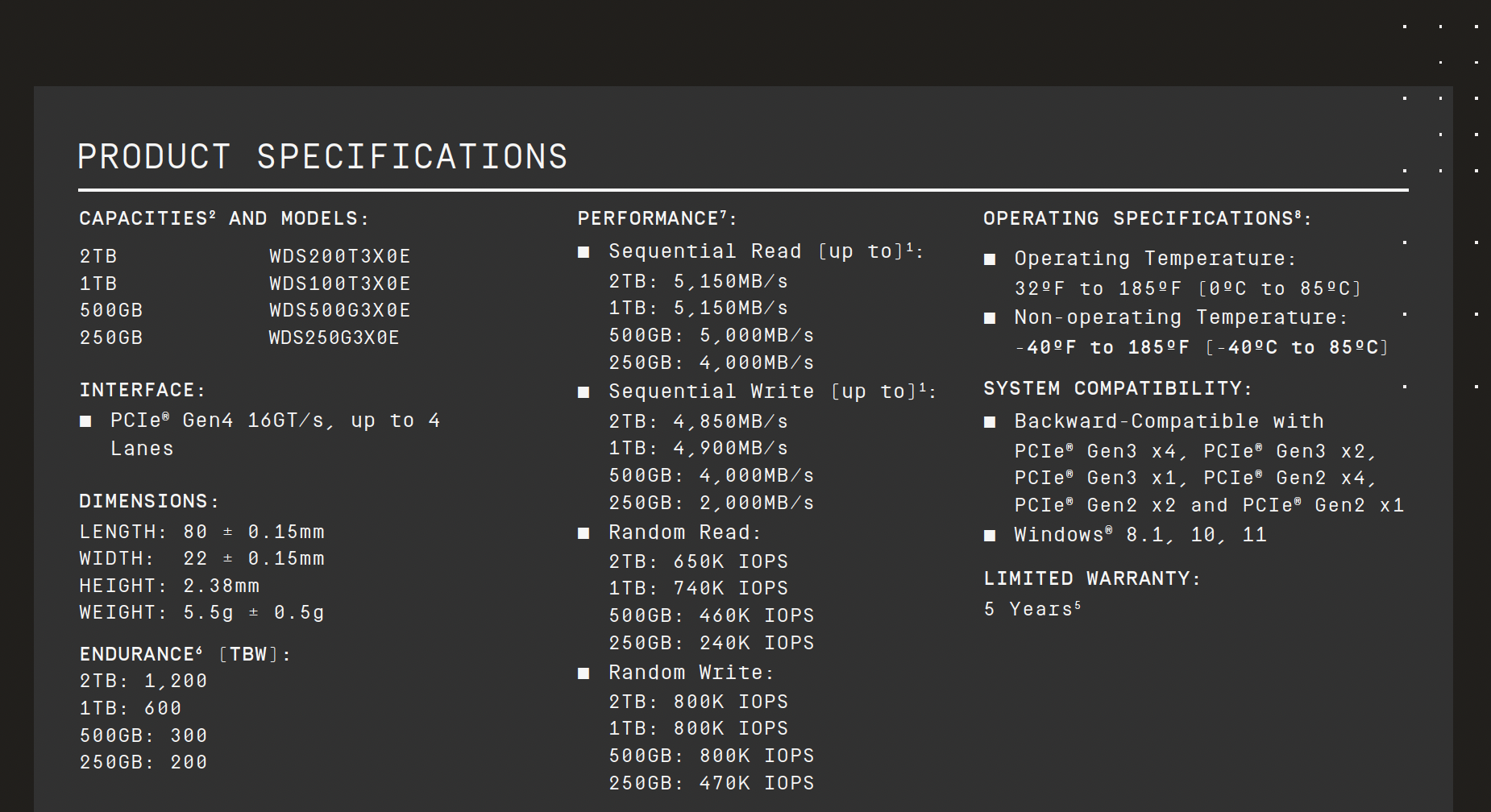Viewport: 1491px width, 812px height.
Task: Click the 5 Years warranty text
Action: pos(1032,609)
